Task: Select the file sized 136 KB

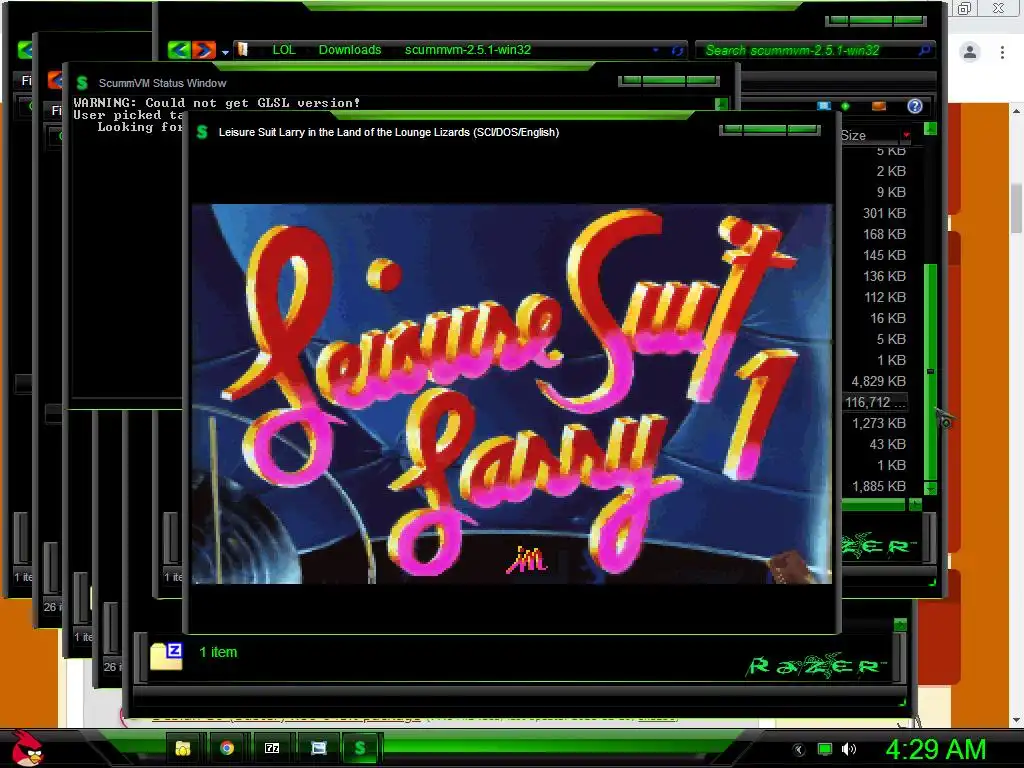Action: coord(884,276)
